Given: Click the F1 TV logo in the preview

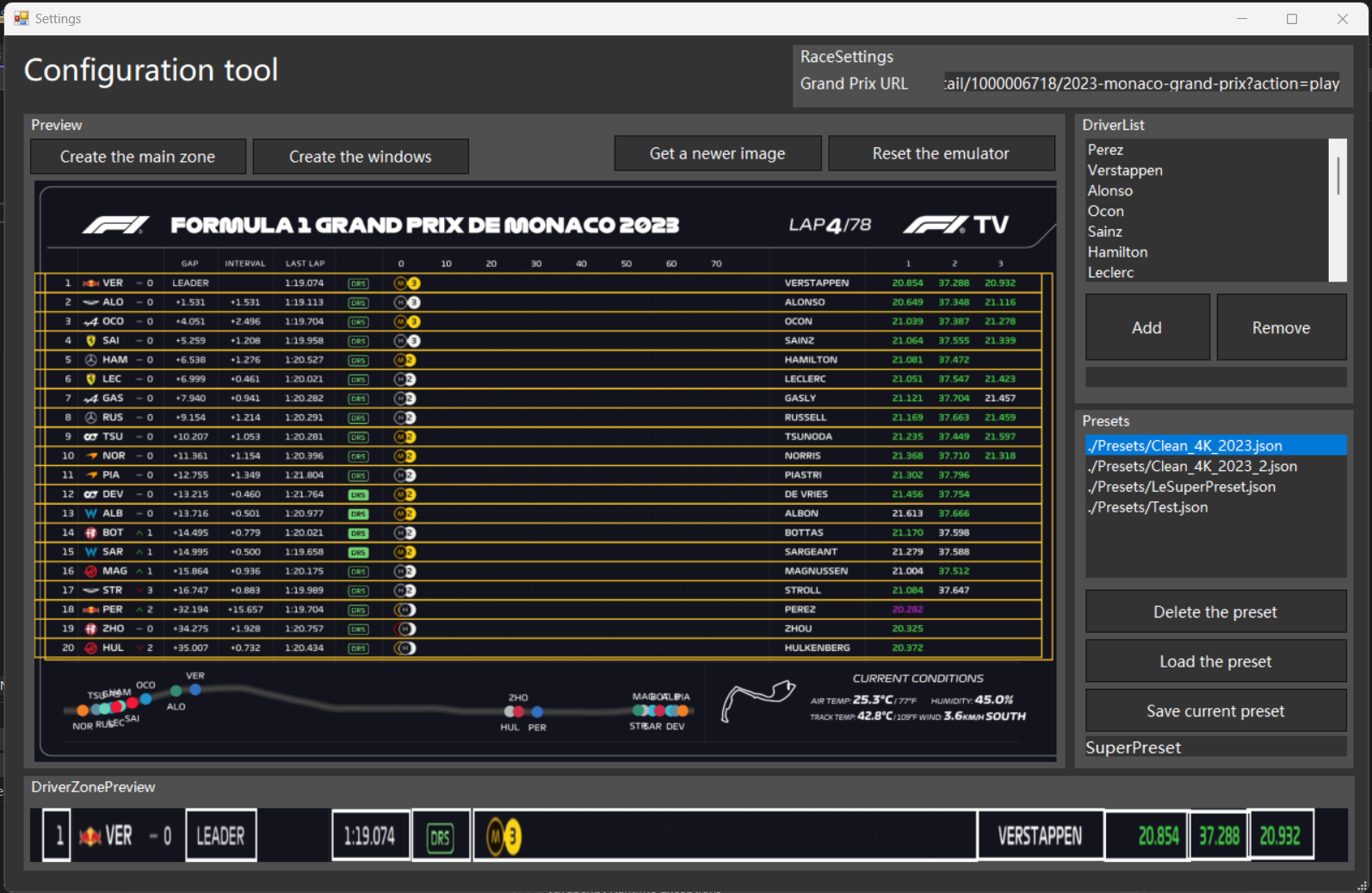Looking at the screenshot, I should [955, 225].
